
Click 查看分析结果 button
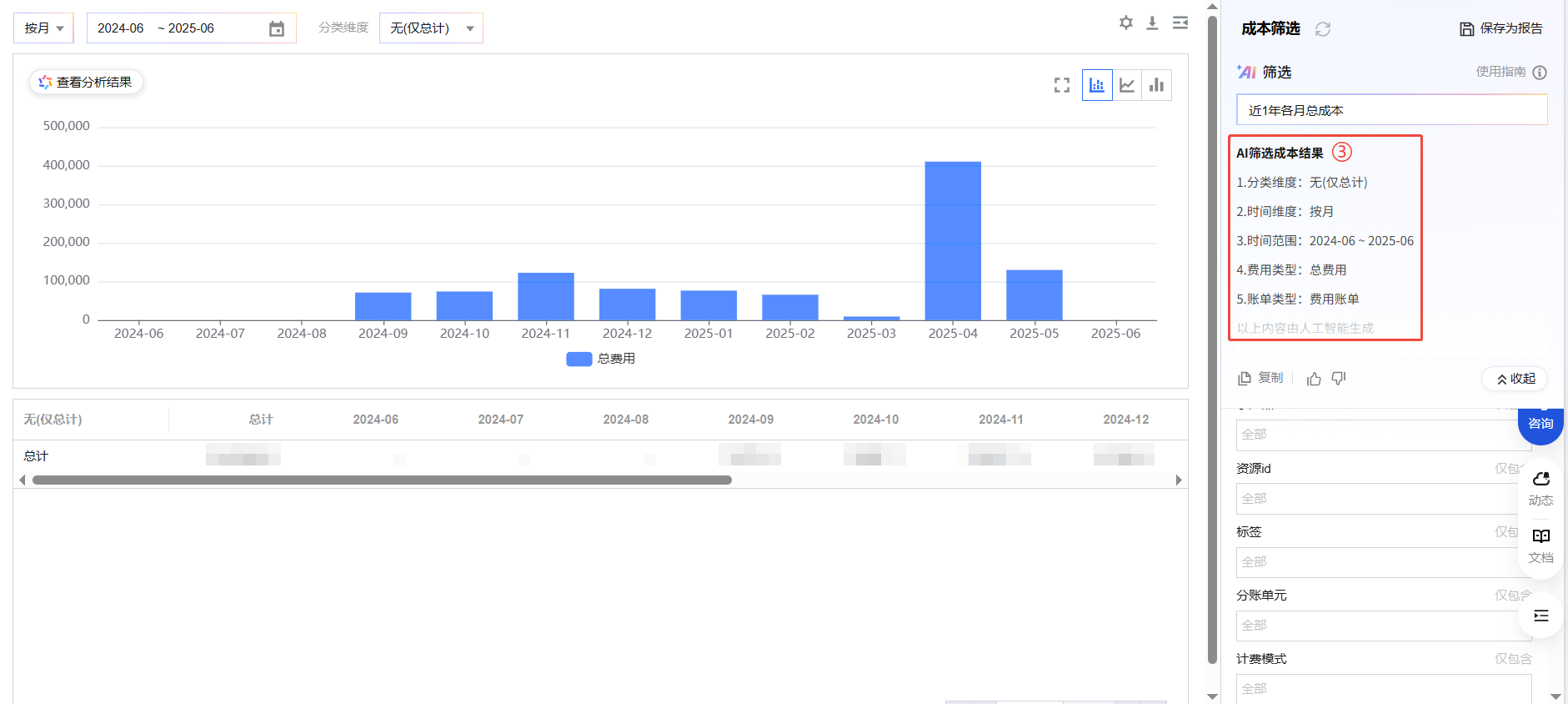[x=86, y=82]
